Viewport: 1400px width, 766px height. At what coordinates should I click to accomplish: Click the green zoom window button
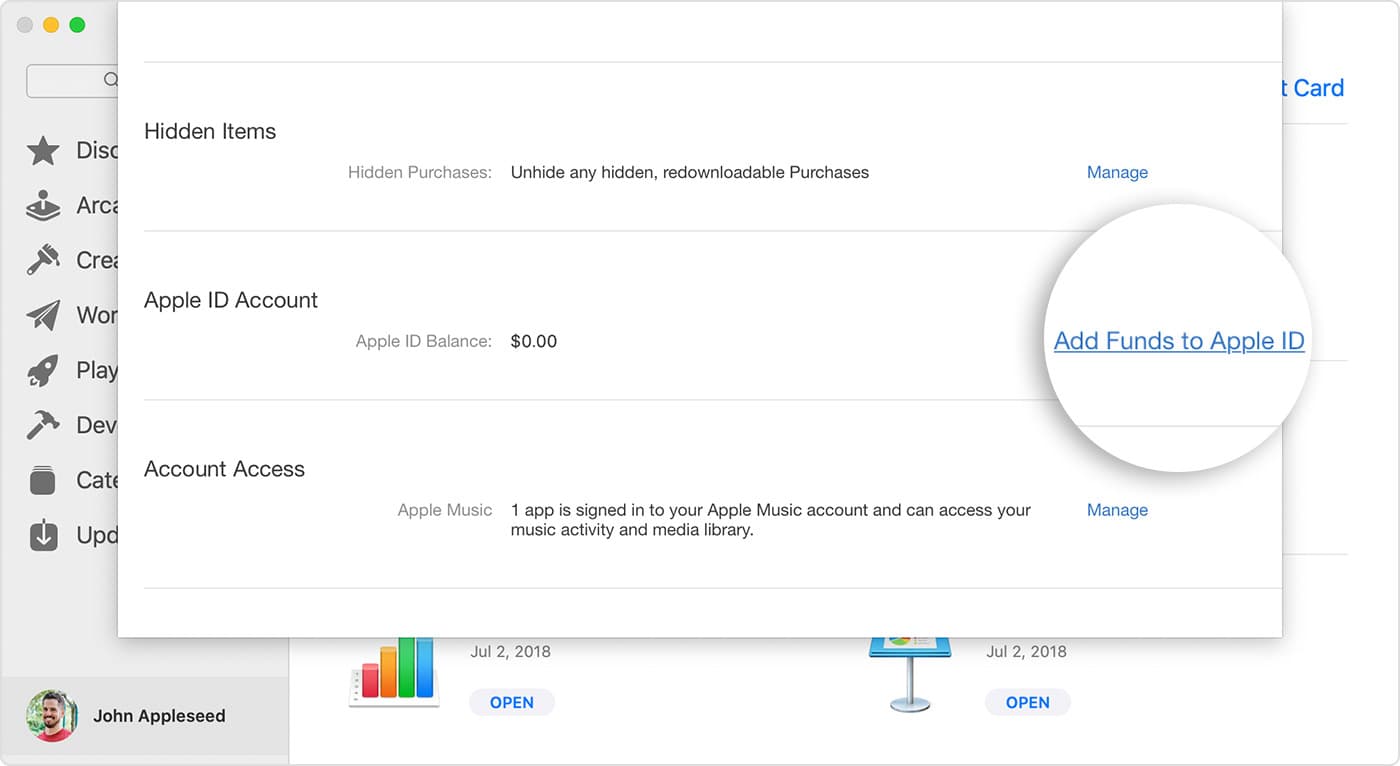click(x=77, y=25)
